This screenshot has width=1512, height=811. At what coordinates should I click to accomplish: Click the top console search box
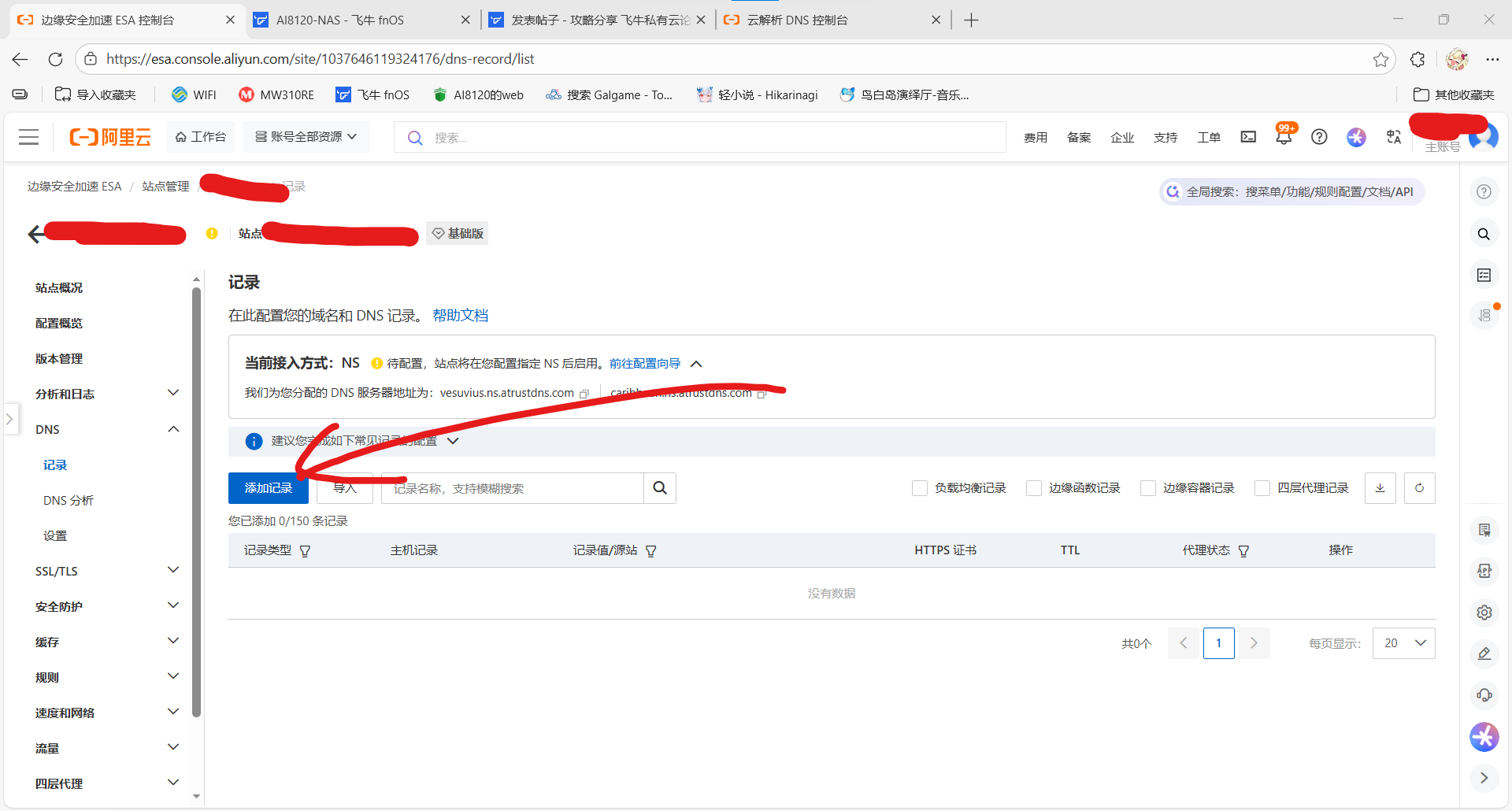click(700, 137)
